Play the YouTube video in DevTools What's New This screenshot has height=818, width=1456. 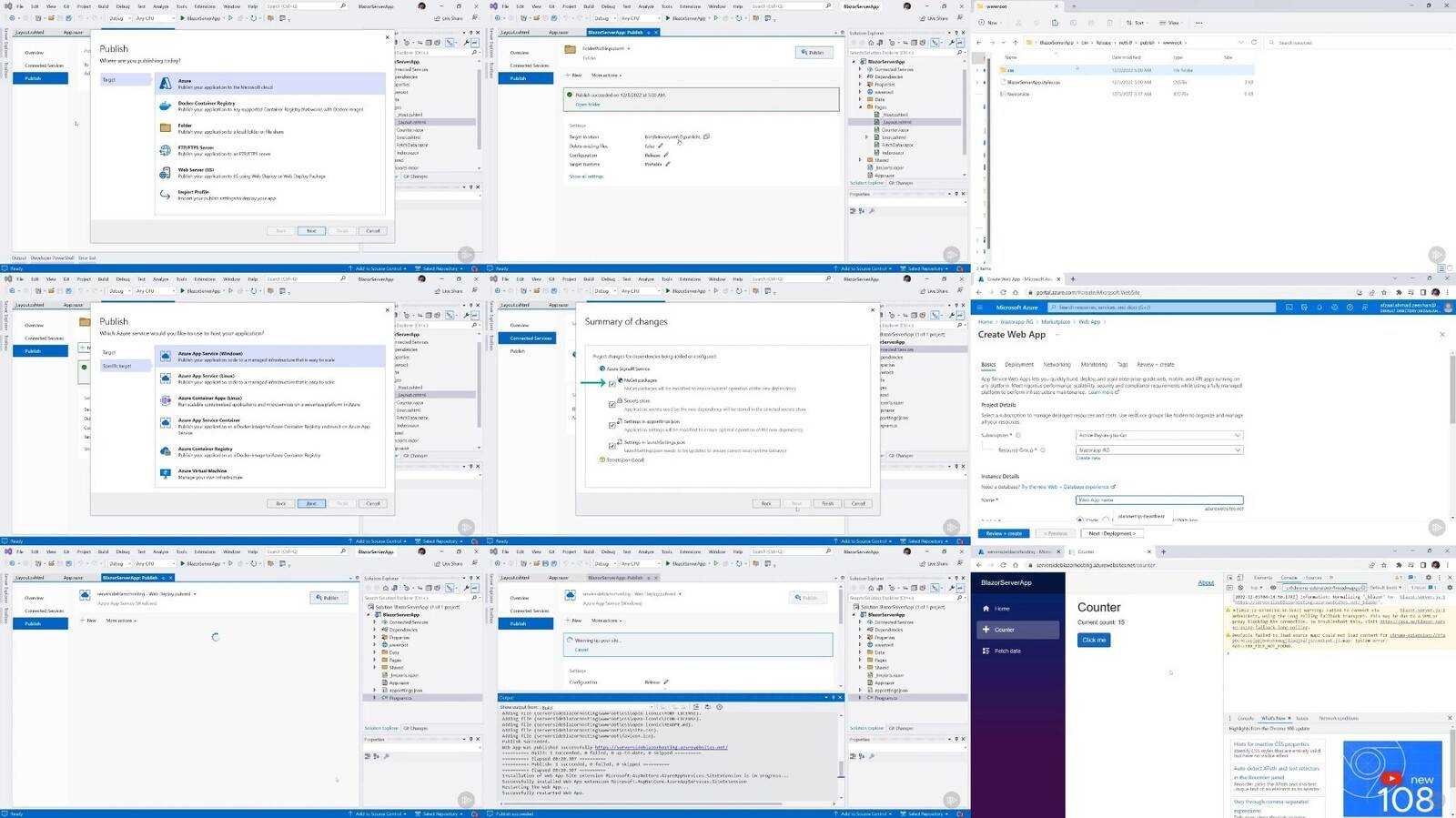[x=1391, y=778]
